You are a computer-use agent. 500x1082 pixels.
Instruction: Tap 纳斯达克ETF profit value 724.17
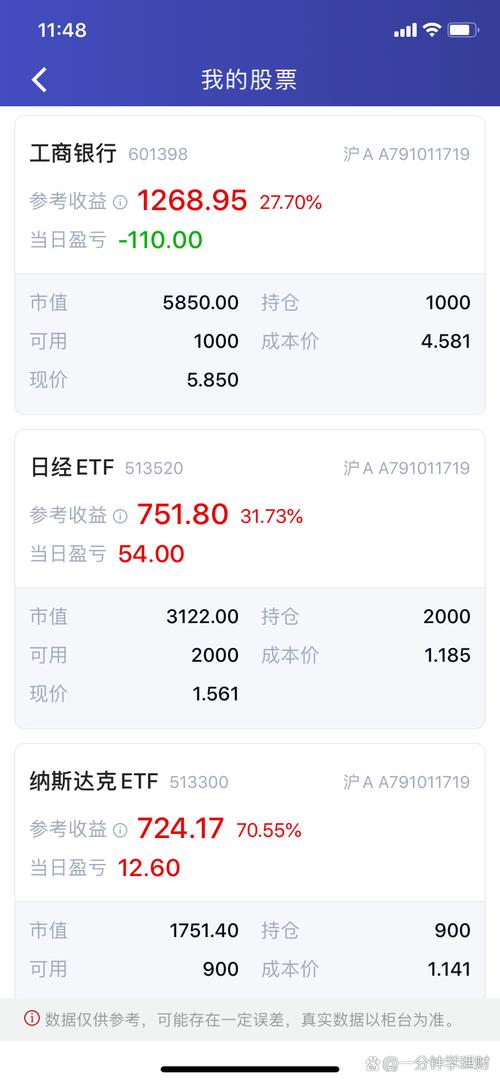click(x=181, y=828)
